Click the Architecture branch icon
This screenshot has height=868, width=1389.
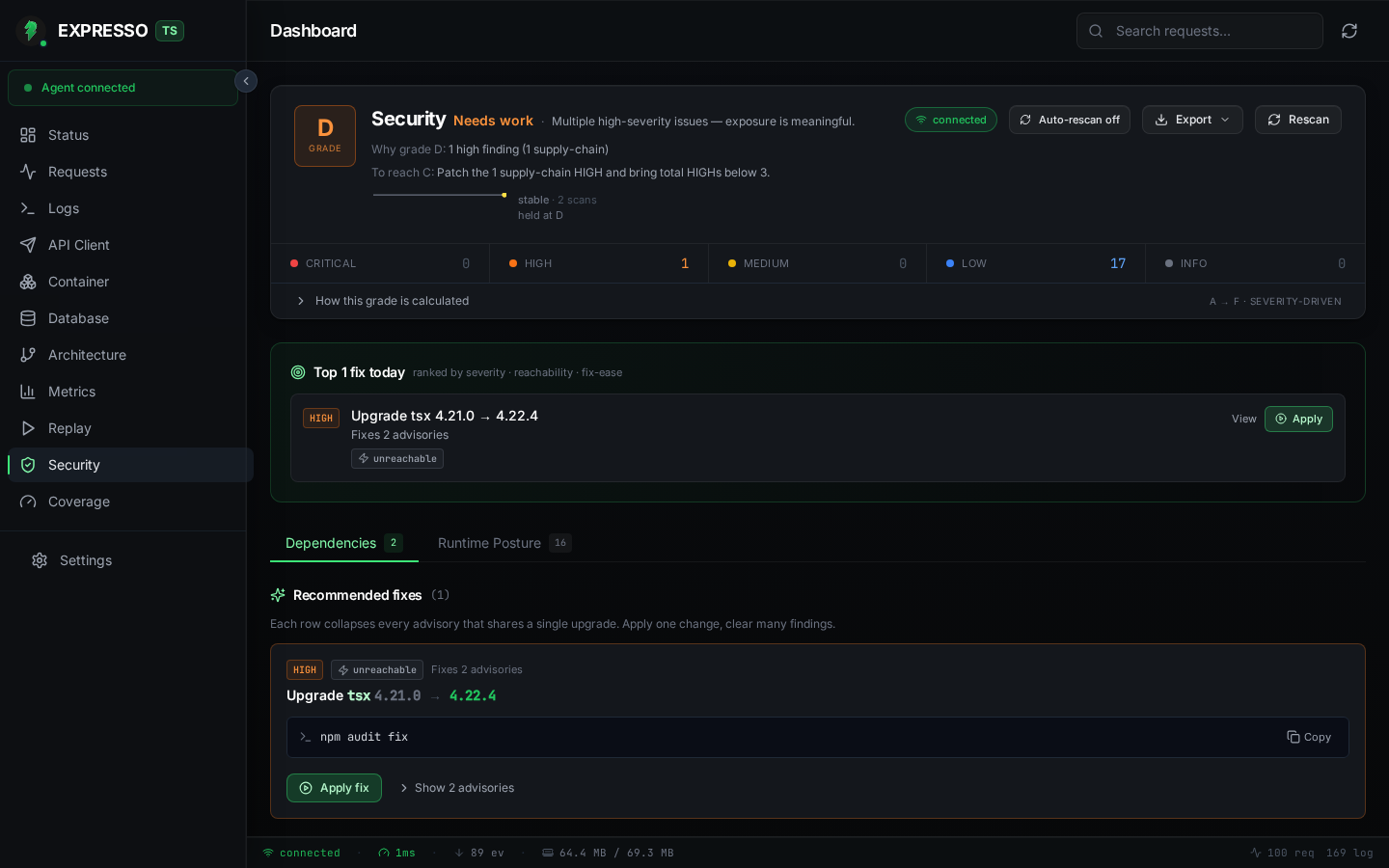[28, 355]
